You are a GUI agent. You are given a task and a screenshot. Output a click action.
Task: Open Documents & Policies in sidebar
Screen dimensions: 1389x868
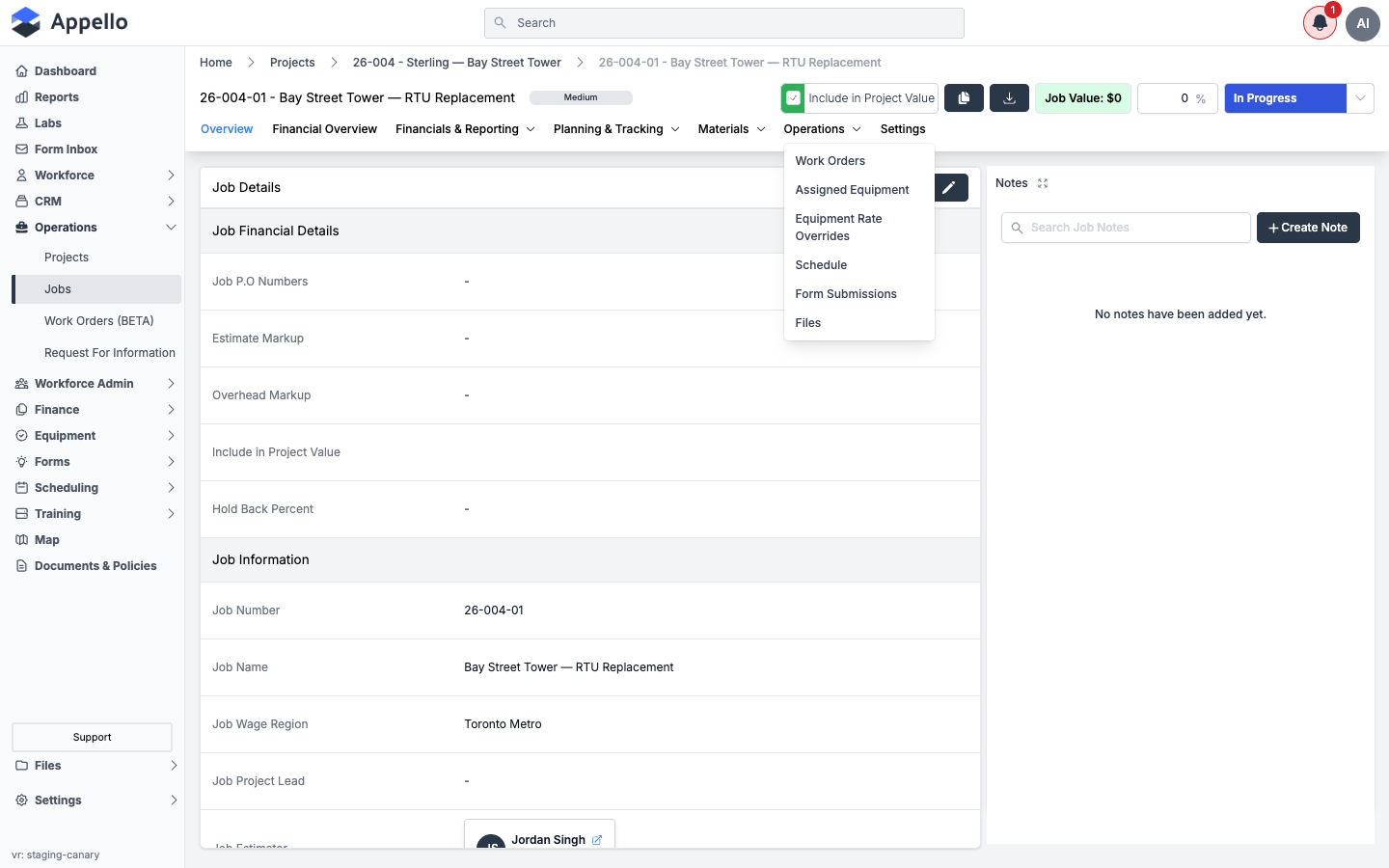click(95, 566)
